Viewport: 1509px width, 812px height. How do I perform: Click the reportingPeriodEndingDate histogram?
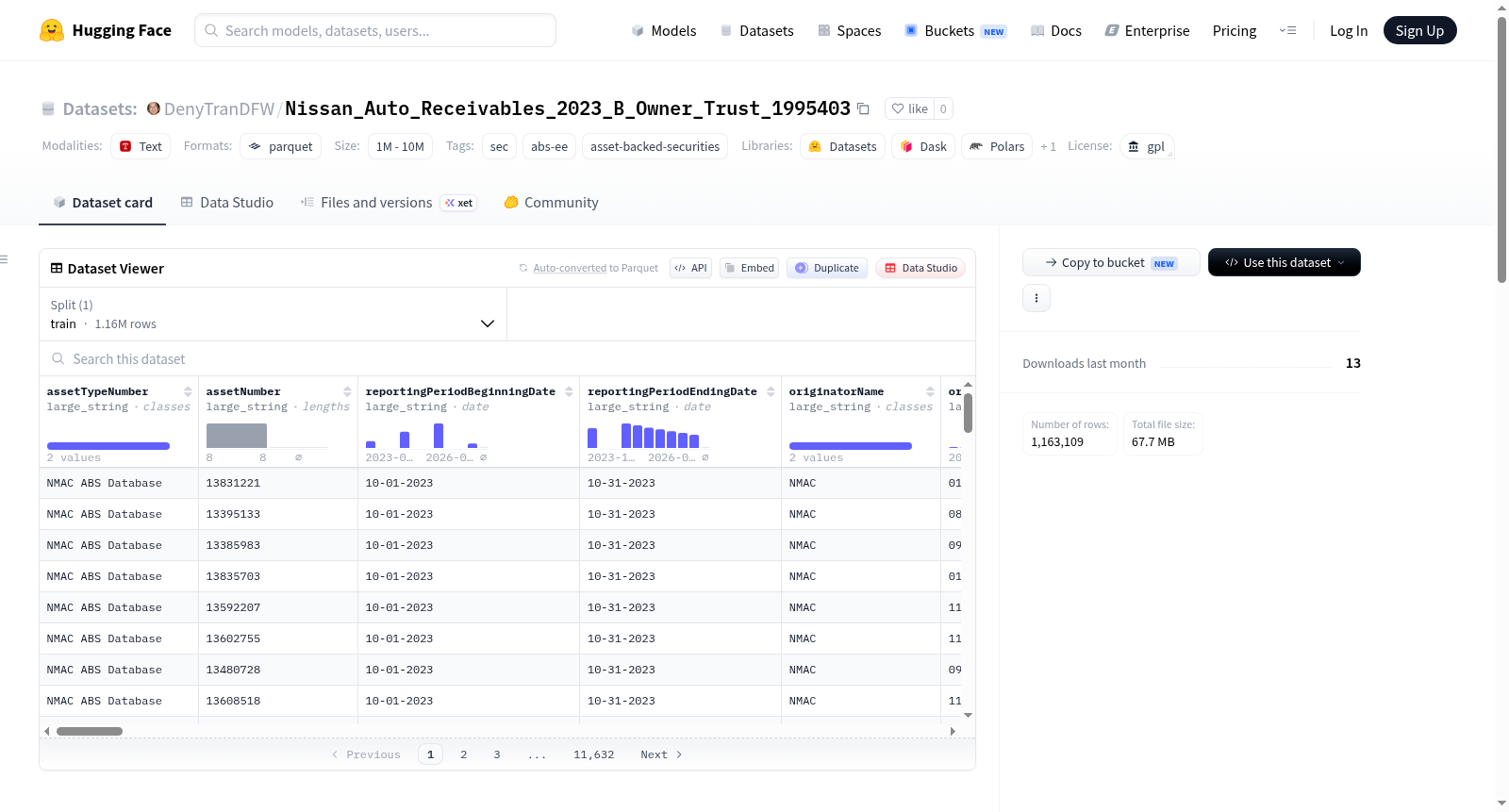point(649,435)
